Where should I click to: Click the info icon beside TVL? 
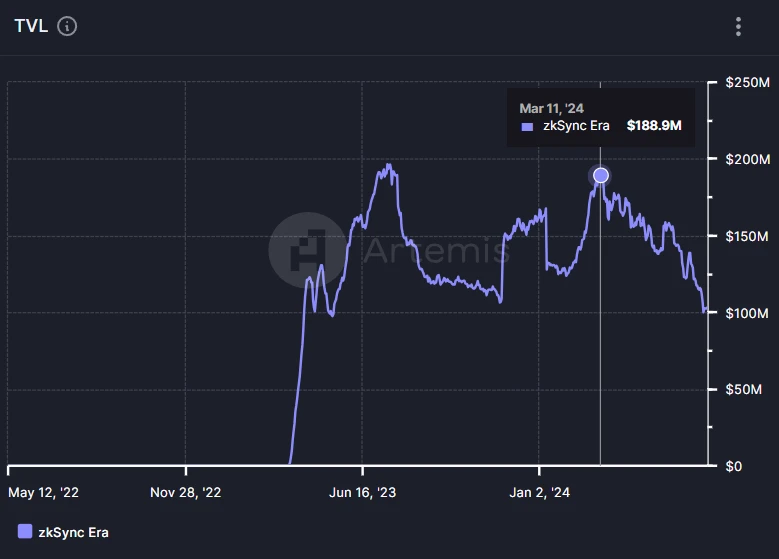tap(67, 26)
